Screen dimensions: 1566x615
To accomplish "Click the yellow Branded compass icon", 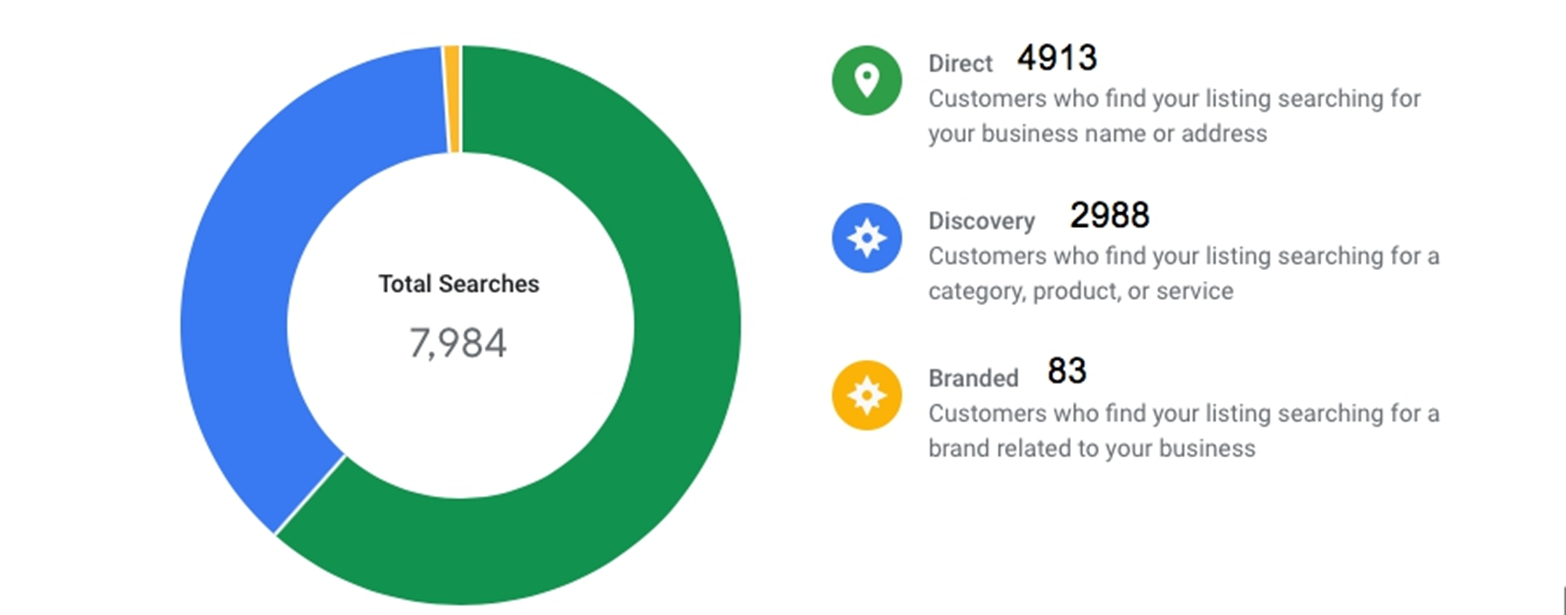I will click(866, 395).
